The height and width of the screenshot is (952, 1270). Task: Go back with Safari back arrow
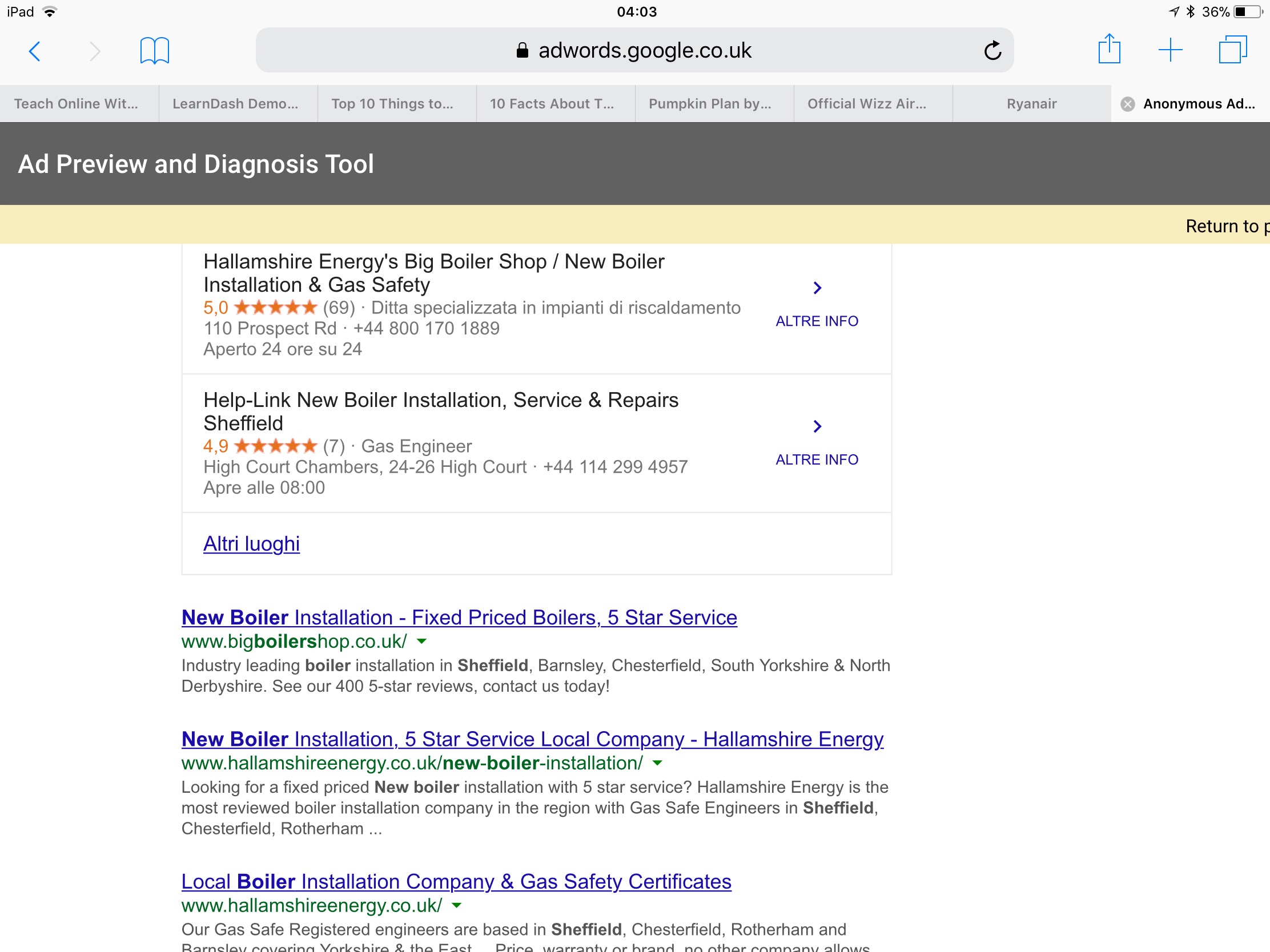pyautogui.click(x=35, y=51)
